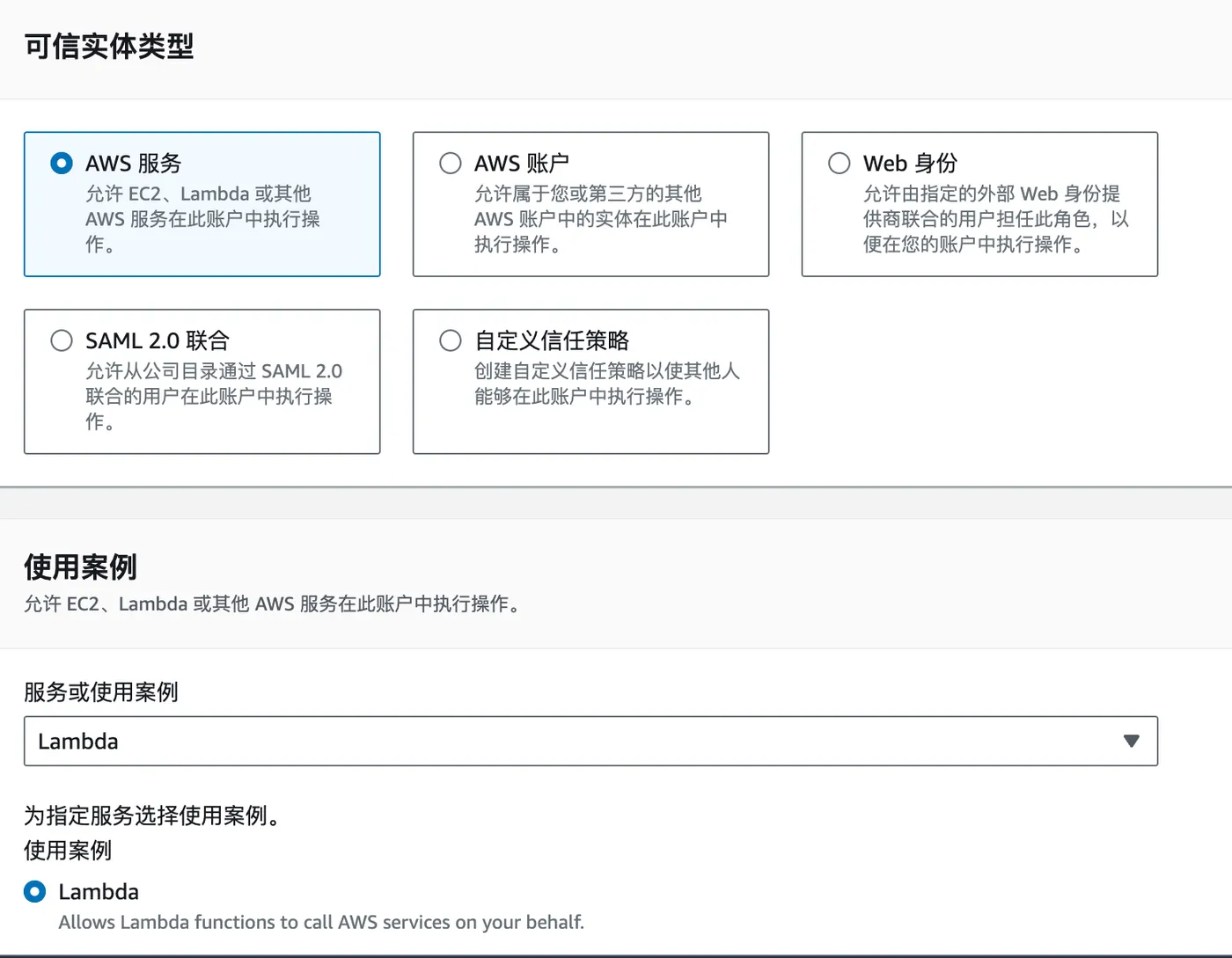Click the 可信实体类型 section heading
1232x958 pixels.
click(109, 47)
